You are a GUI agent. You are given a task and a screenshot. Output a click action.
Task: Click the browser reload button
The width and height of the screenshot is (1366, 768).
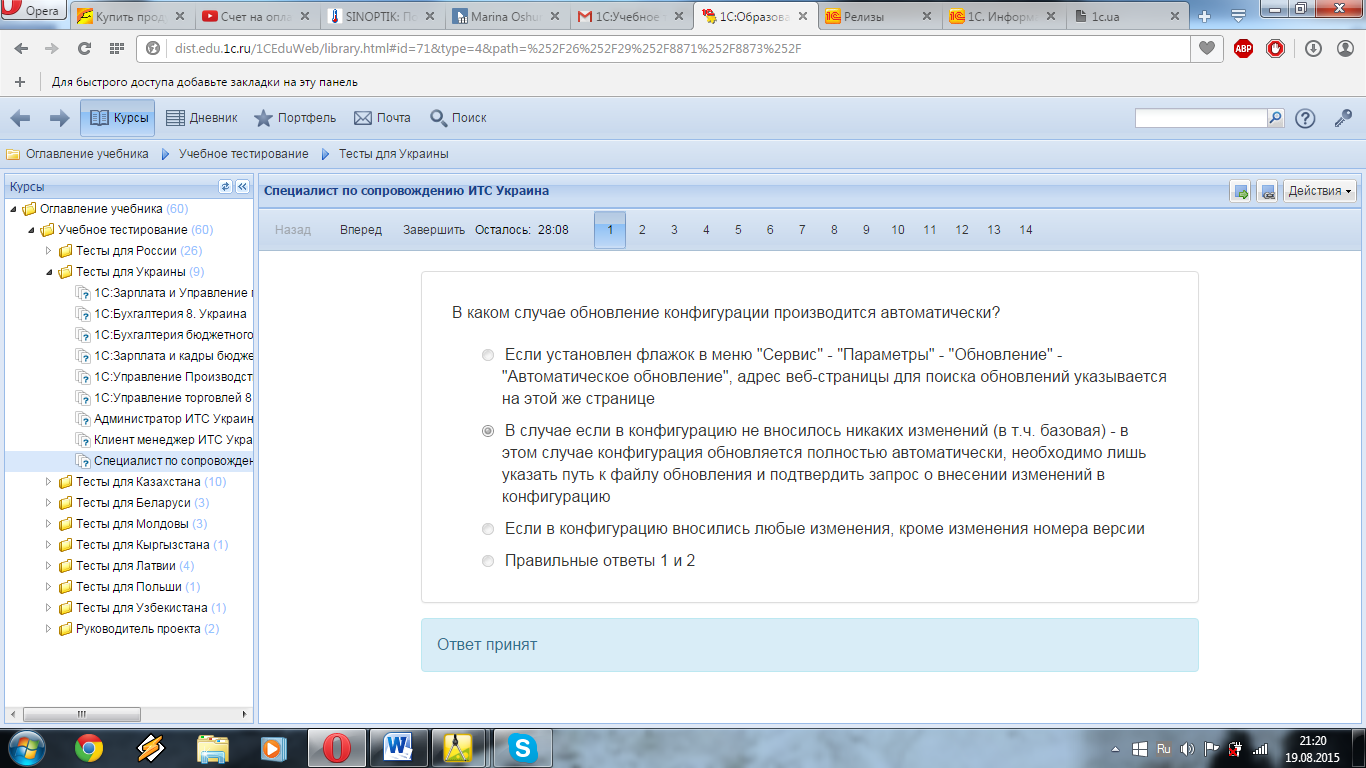84,48
